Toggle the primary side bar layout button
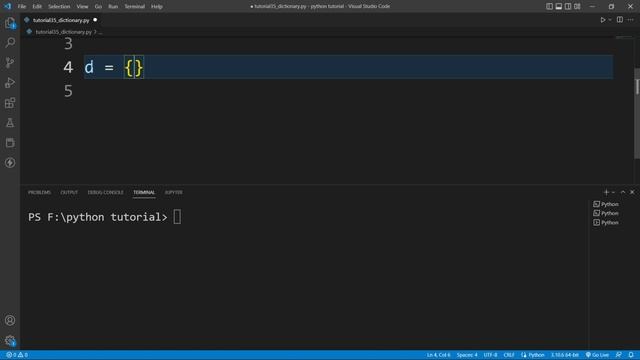Viewport: 640px width, 360px height. click(549, 6)
